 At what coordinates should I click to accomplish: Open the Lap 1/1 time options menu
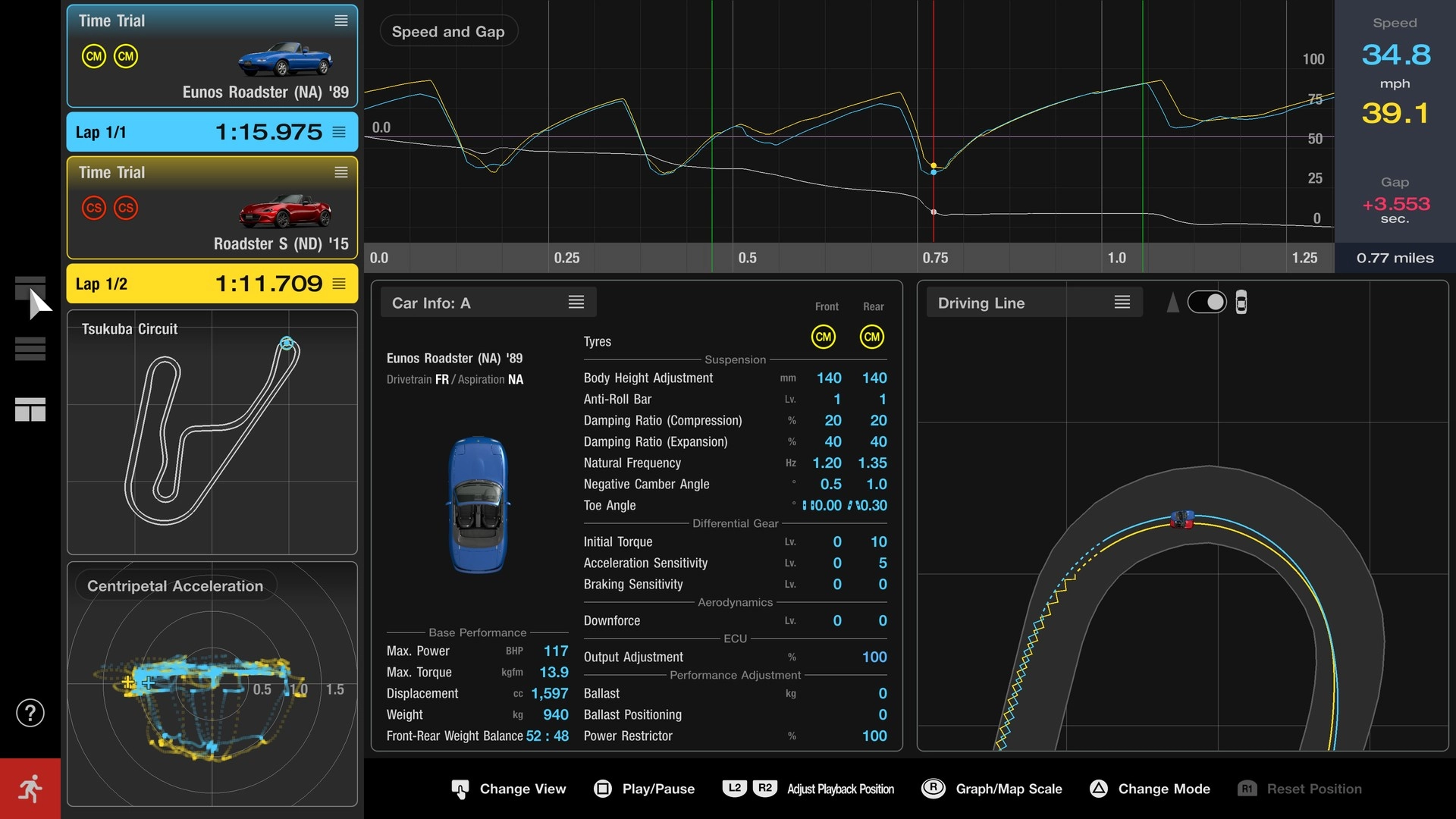pyautogui.click(x=338, y=131)
